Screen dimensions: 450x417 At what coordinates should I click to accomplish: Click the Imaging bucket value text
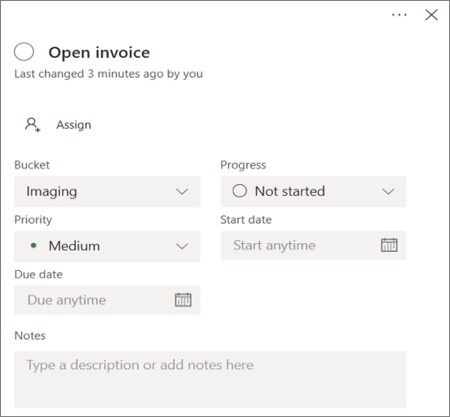52,192
